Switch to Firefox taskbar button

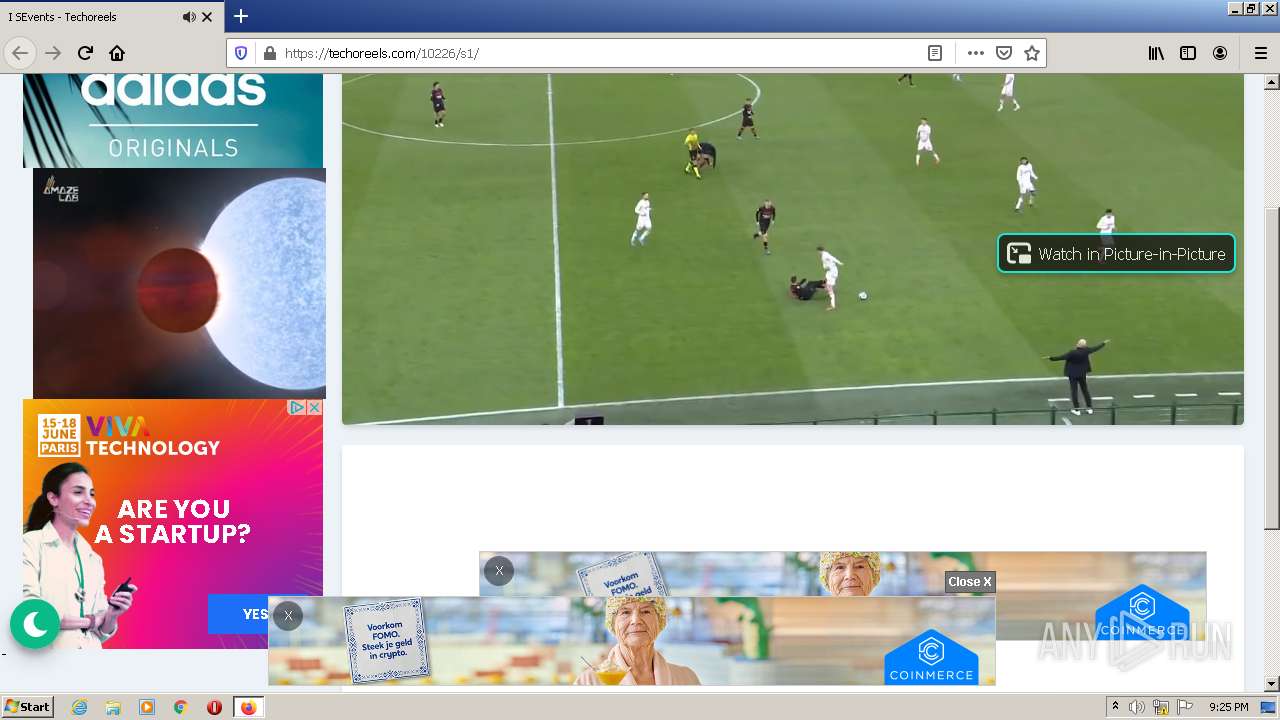pos(248,707)
